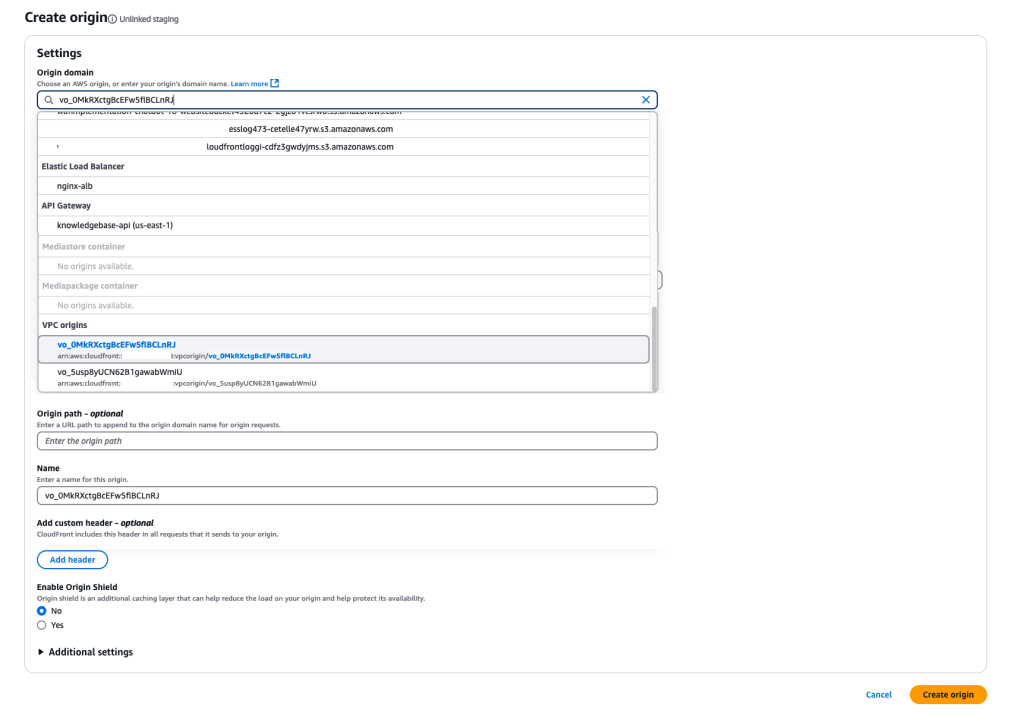The height and width of the screenshot is (716, 1024).
Task: Click the Origin path input field
Action: click(345, 441)
